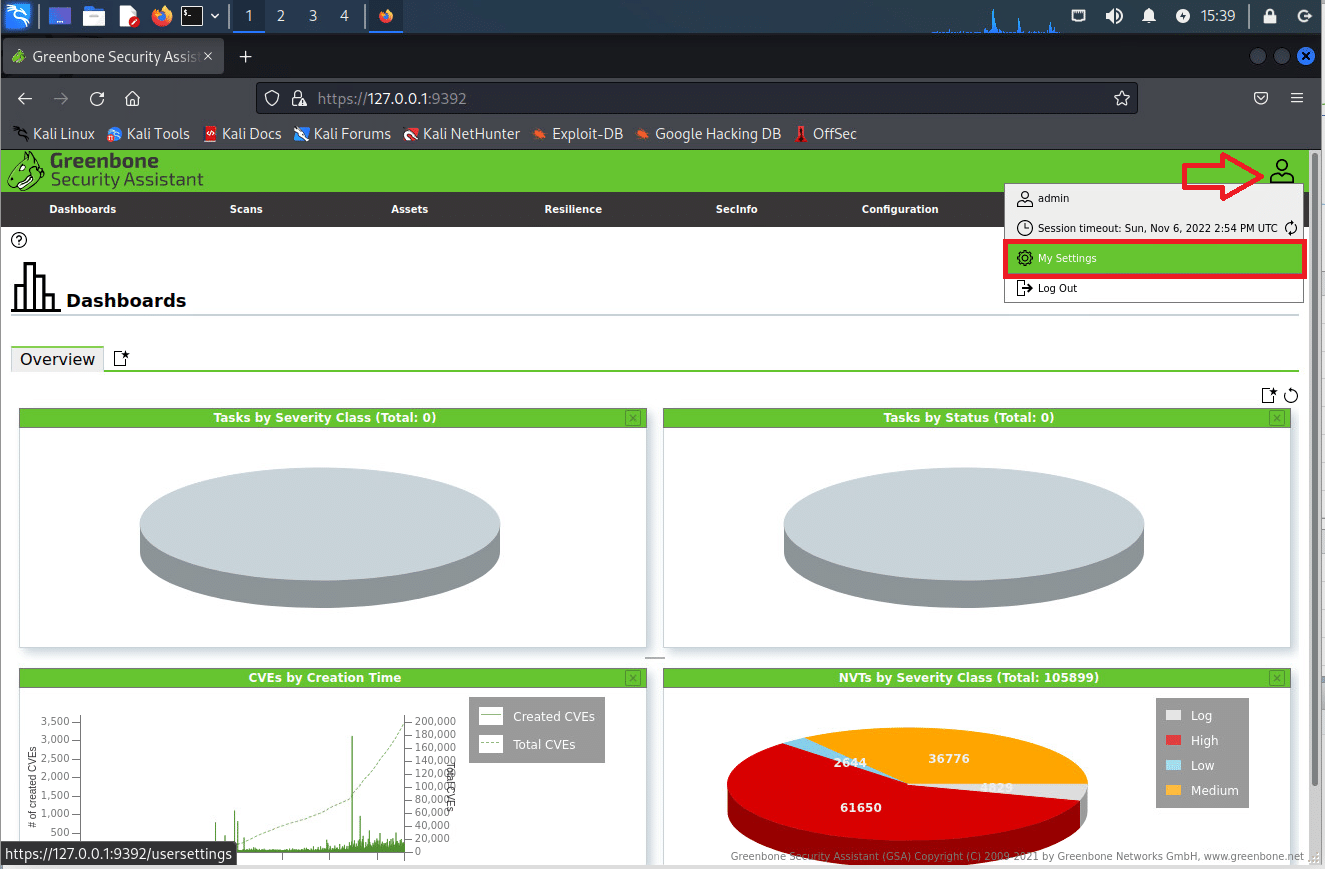Reset dashboard to defaults icon
Viewport: 1325px width, 869px height.
tap(1291, 395)
